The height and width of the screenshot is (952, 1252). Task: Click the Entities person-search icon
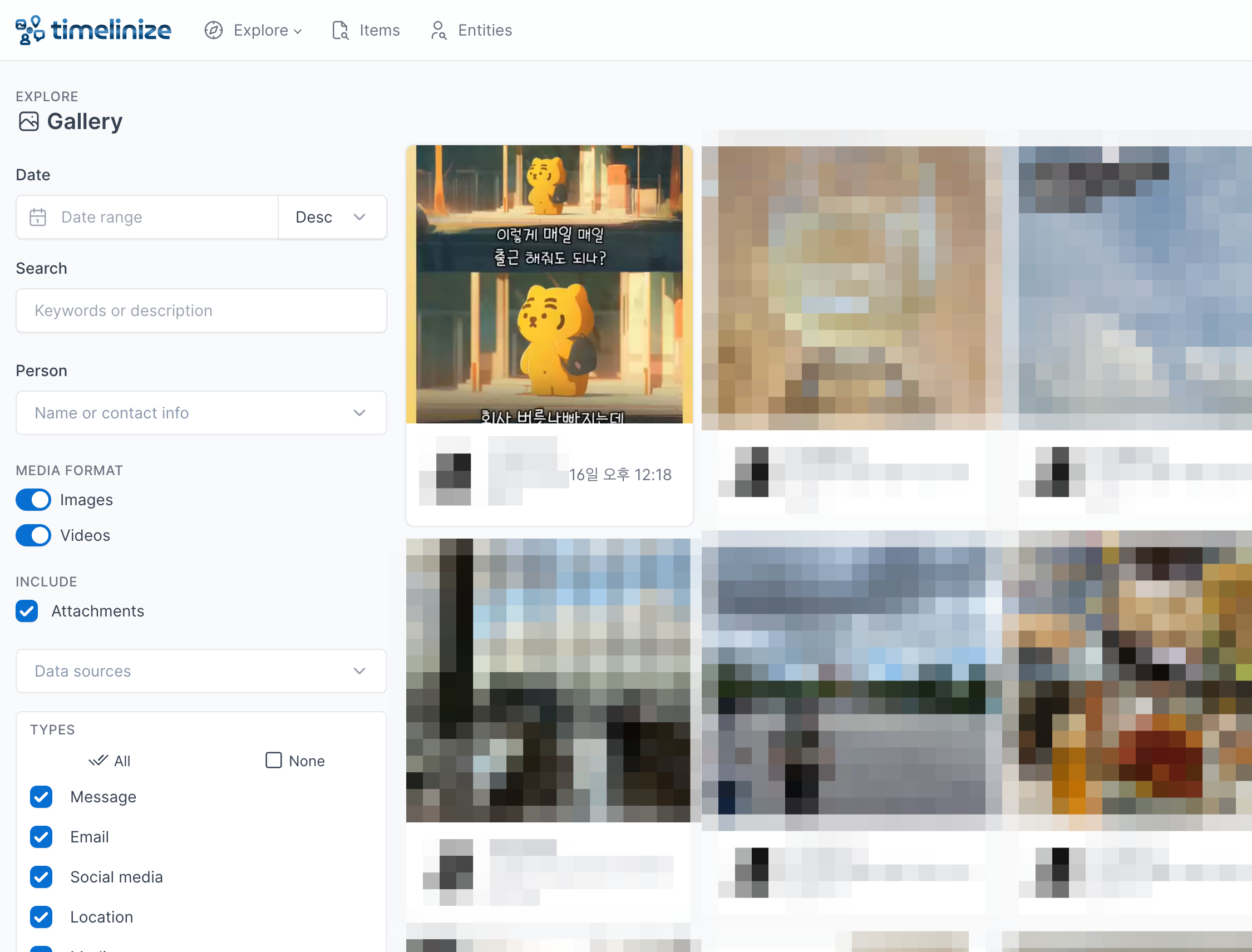coord(438,30)
